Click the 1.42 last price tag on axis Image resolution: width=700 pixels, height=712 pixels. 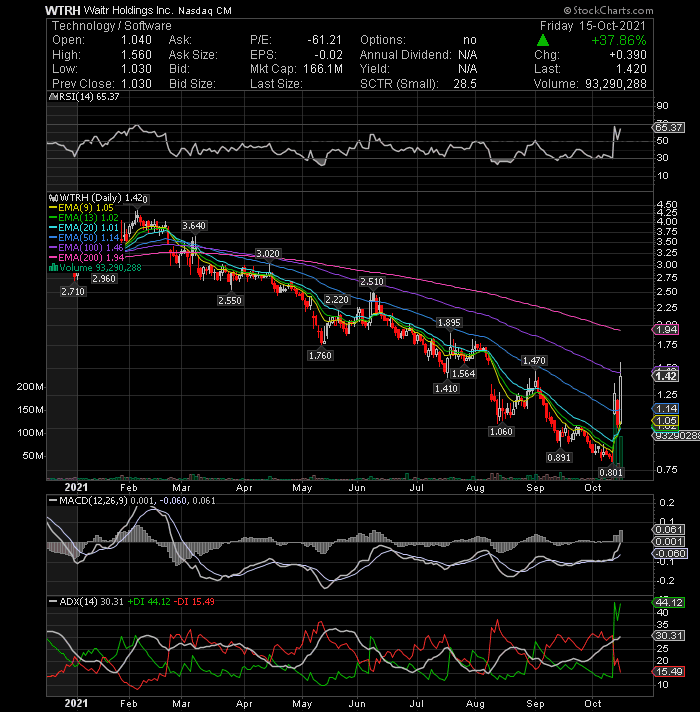coord(666,376)
